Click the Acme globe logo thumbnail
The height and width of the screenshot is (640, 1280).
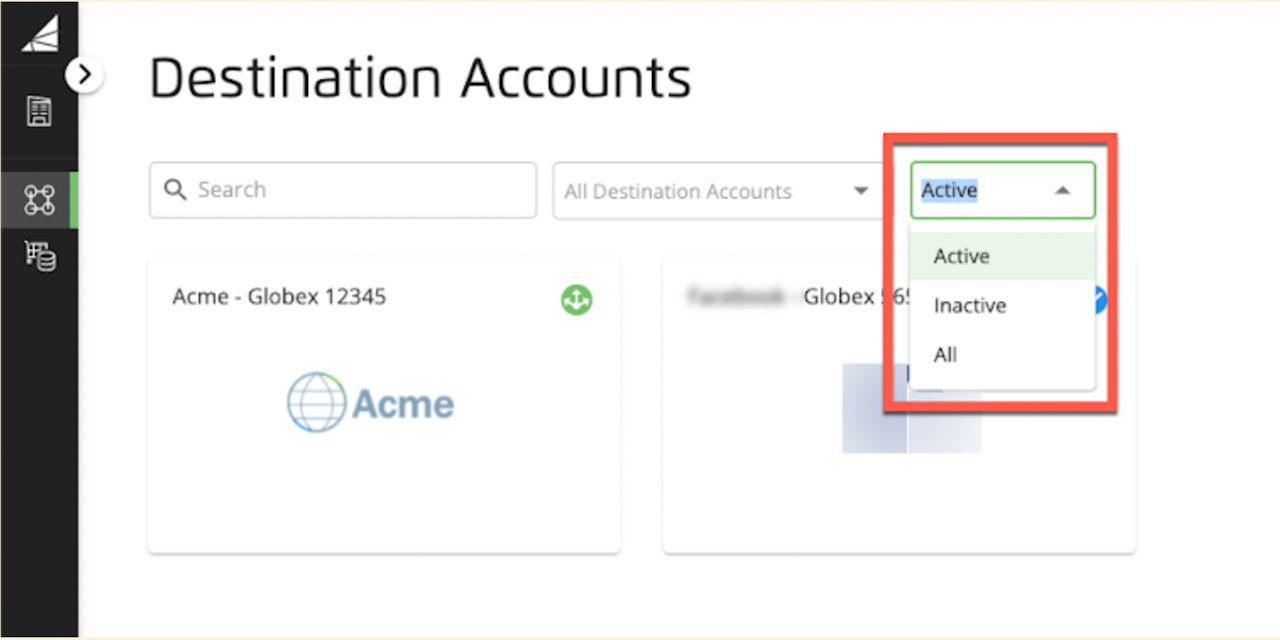[370, 403]
